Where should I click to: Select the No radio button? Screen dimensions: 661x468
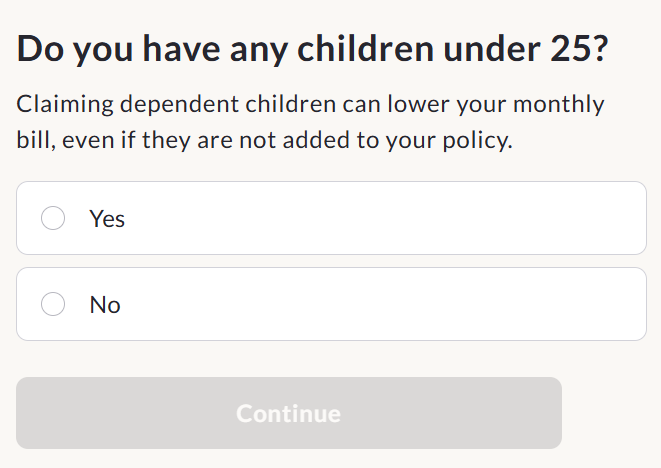(53, 304)
